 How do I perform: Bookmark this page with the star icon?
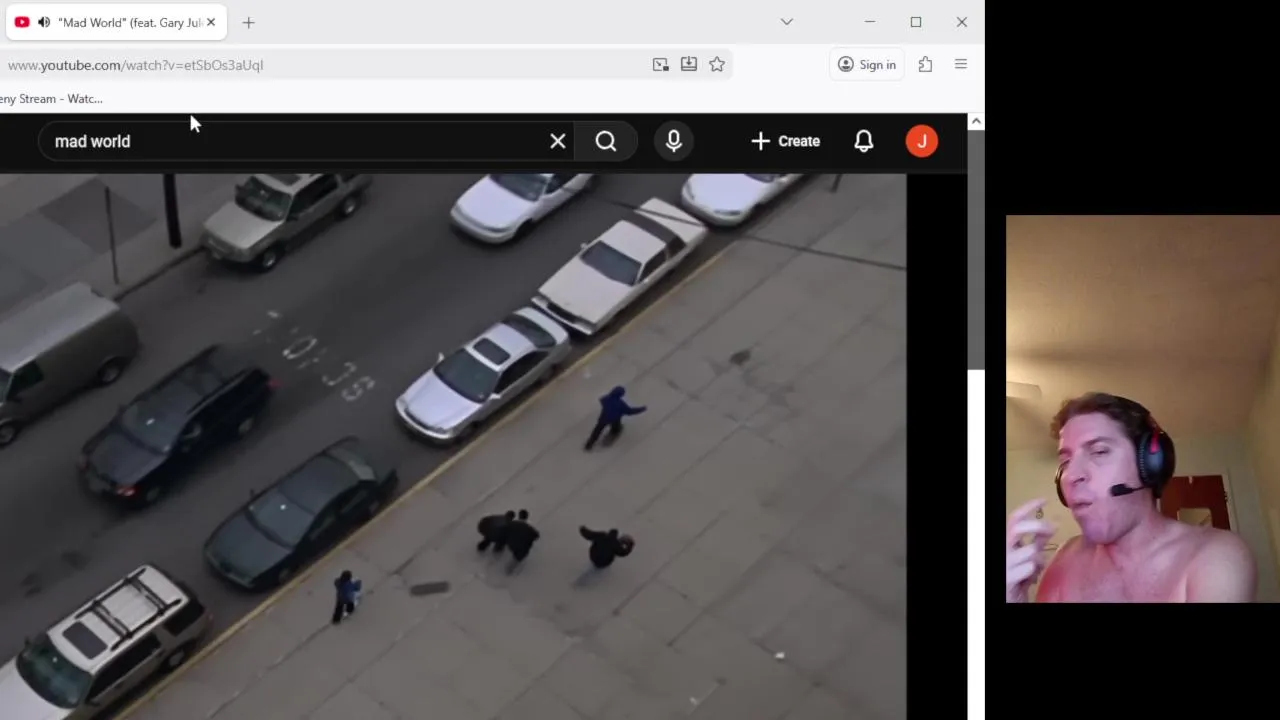coord(717,64)
